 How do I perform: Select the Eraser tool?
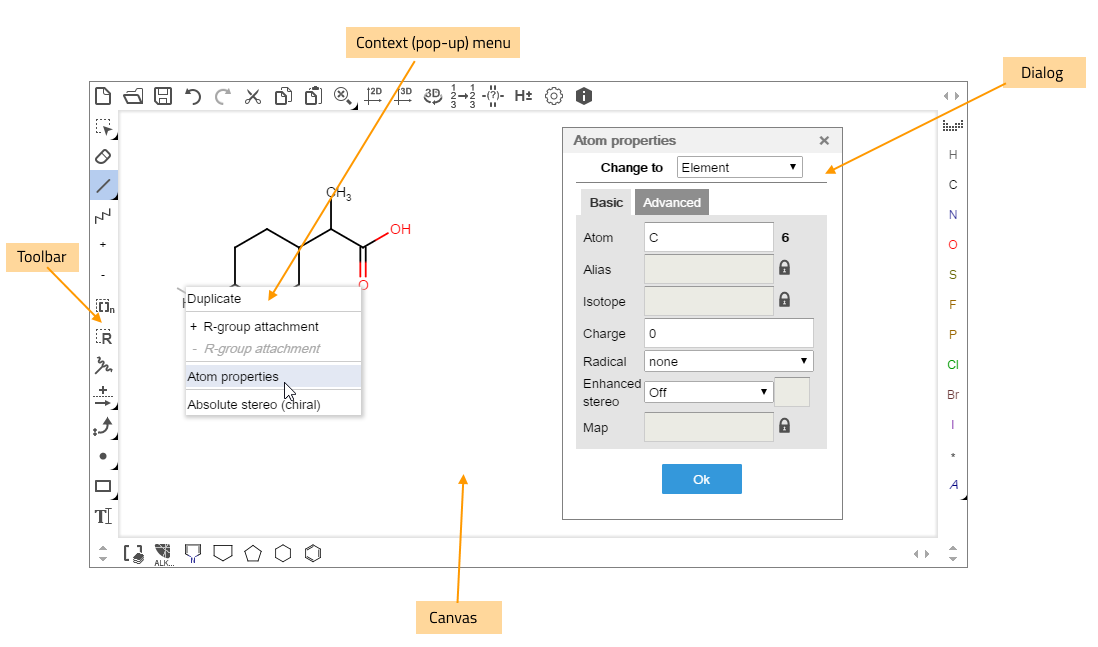[103, 156]
